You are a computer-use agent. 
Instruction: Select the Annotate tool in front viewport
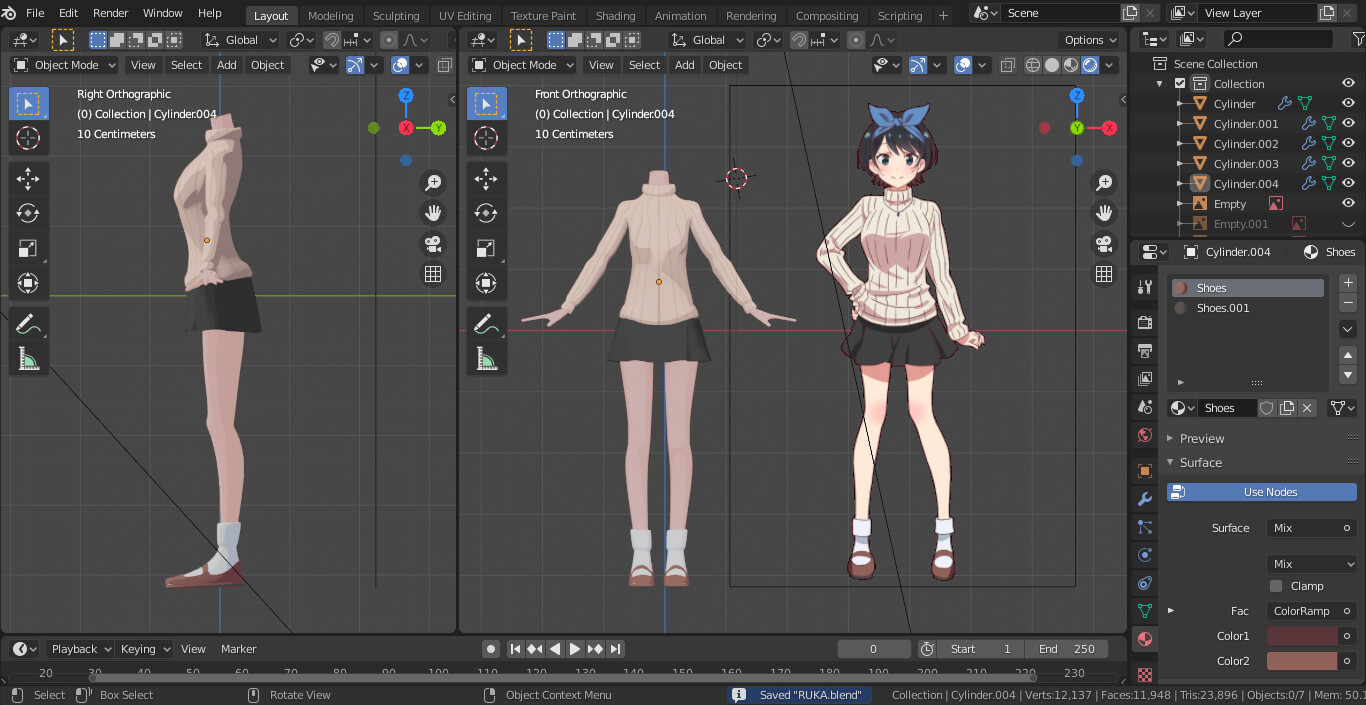[486, 324]
